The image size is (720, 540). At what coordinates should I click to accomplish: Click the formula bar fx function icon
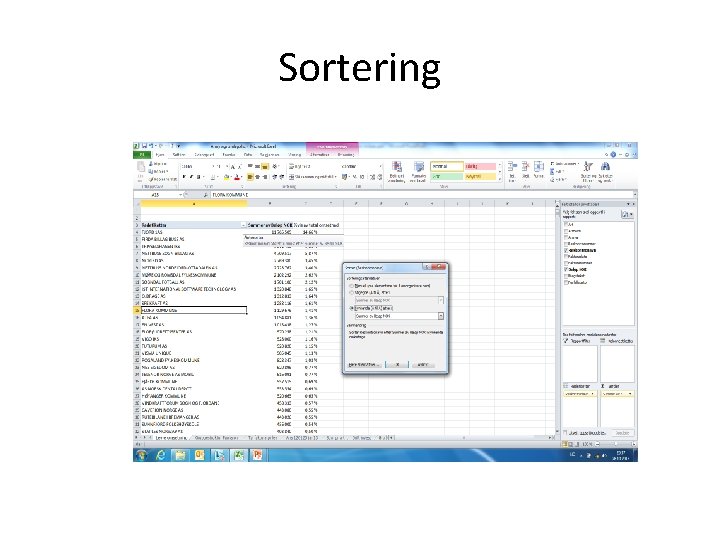pyautogui.click(x=205, y=195)
